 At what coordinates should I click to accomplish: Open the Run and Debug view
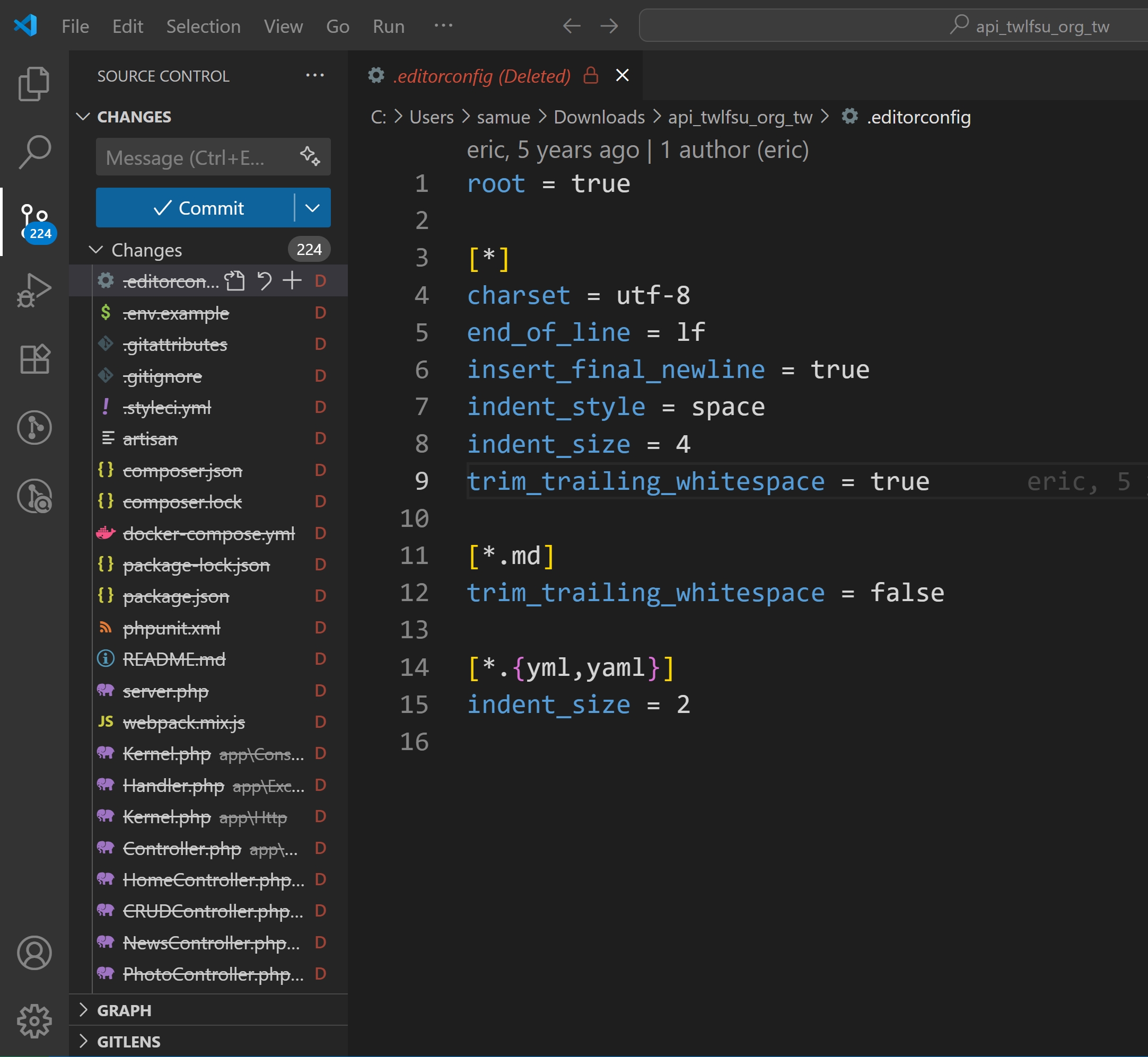[34, 290]
